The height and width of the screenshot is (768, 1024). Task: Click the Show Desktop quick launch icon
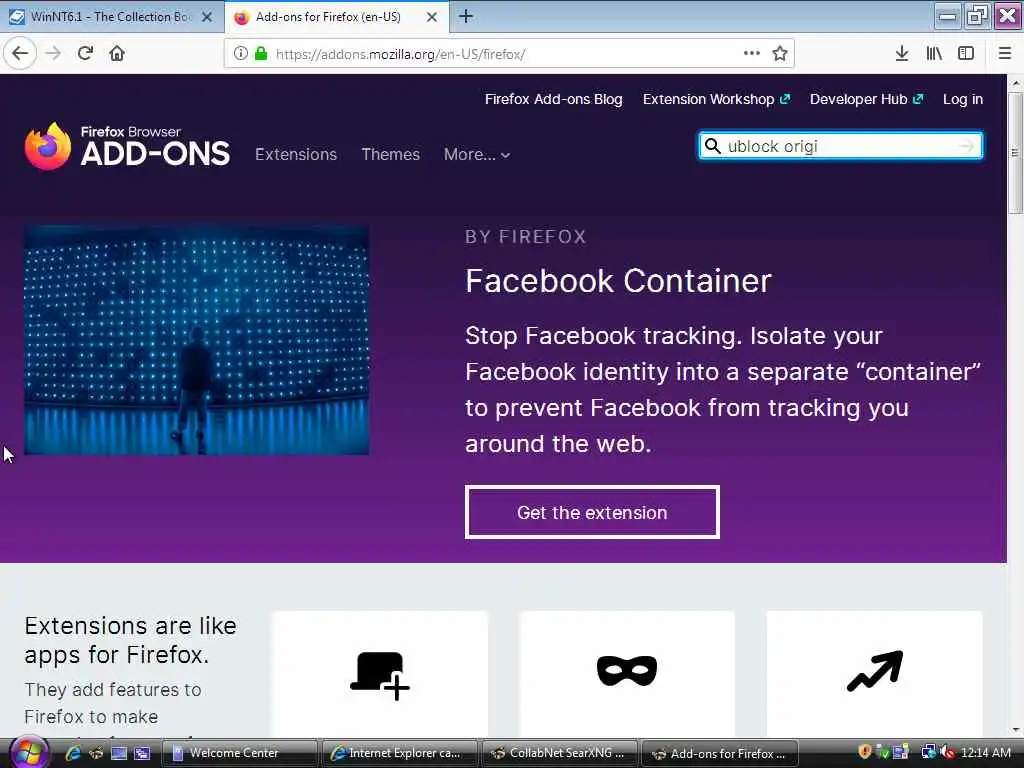(x=119, y=753)
